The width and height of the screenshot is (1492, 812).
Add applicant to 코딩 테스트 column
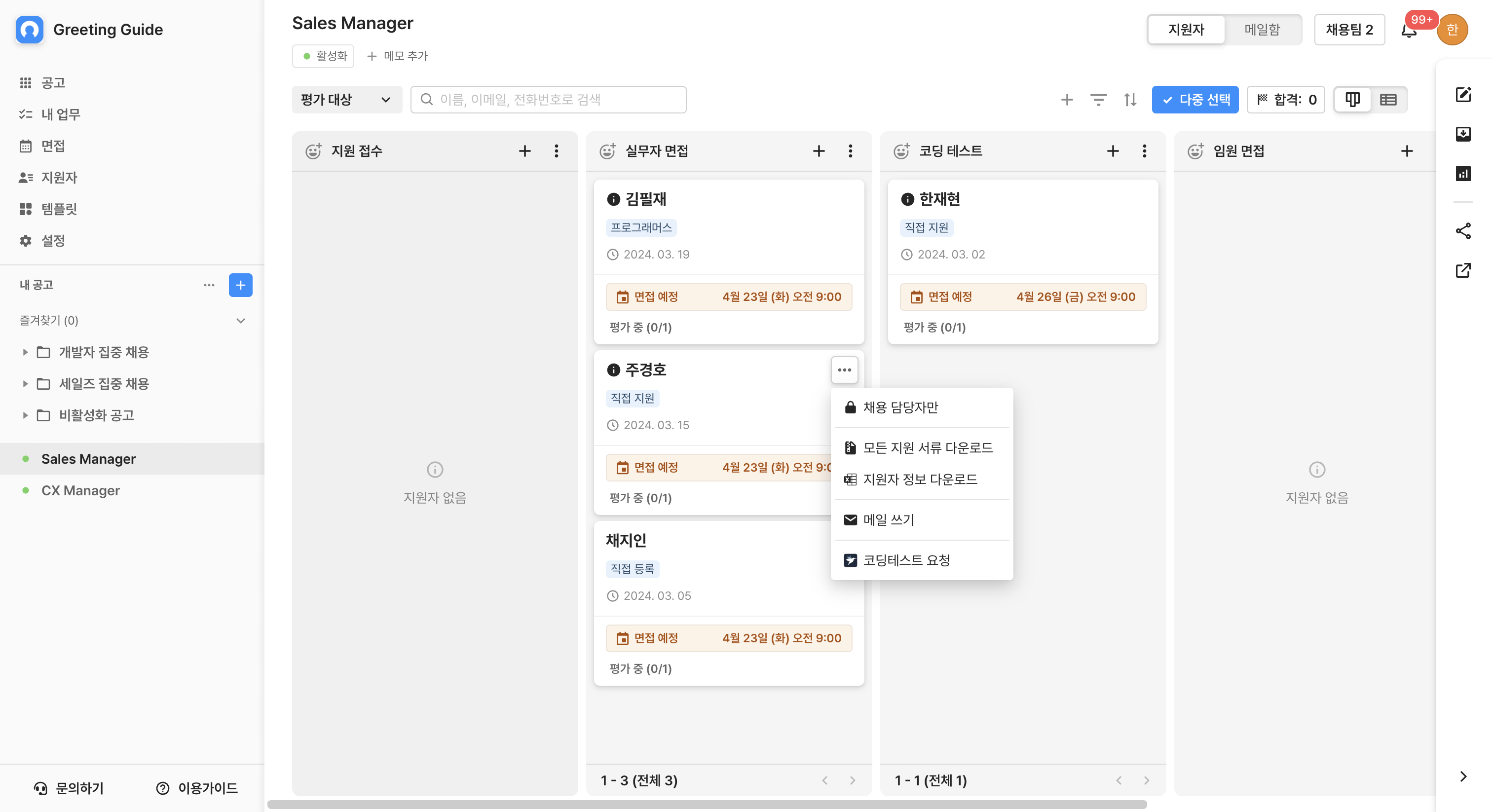(x=1113, y=151)
